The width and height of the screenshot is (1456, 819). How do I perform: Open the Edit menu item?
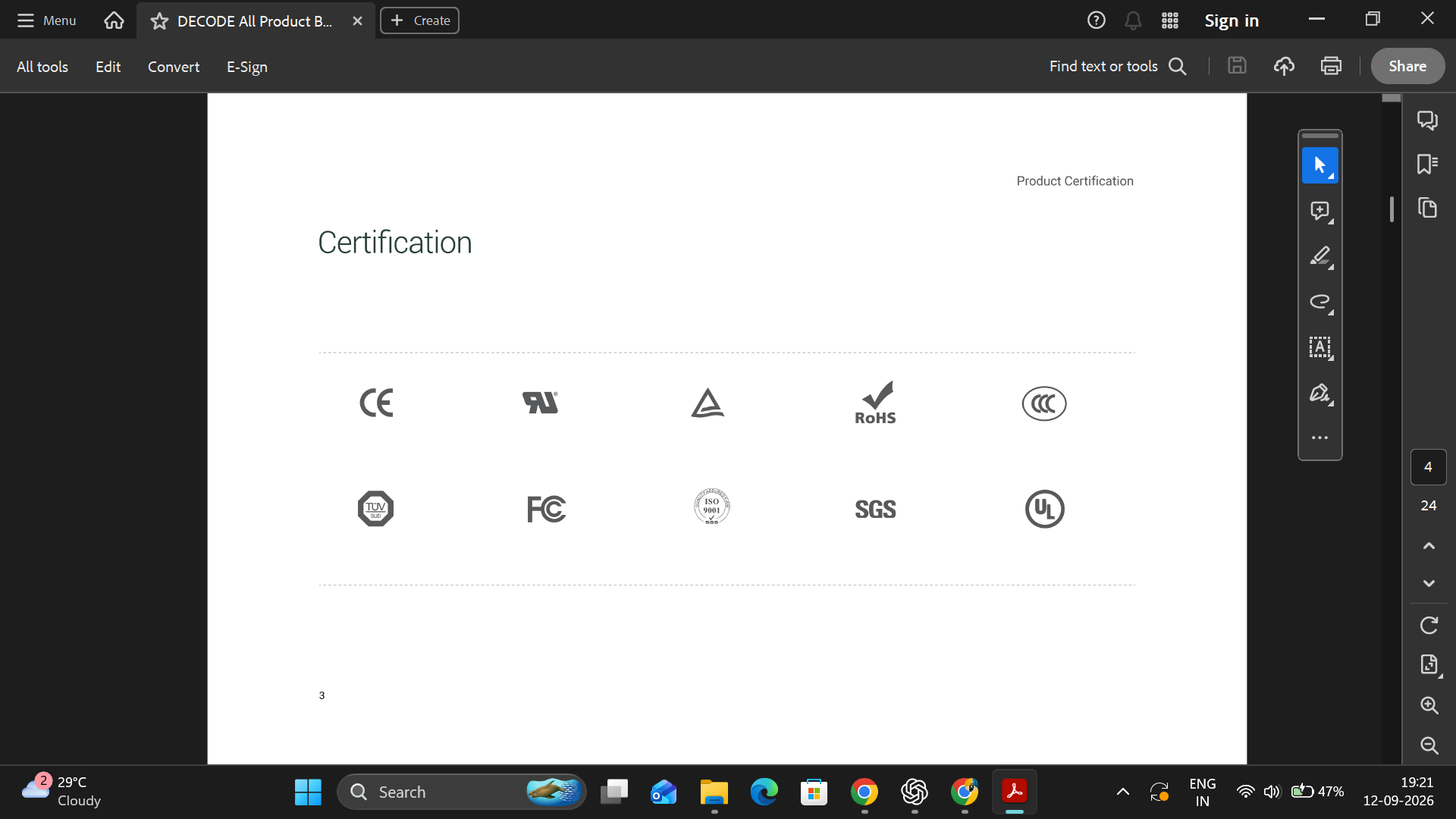point(108,67)
